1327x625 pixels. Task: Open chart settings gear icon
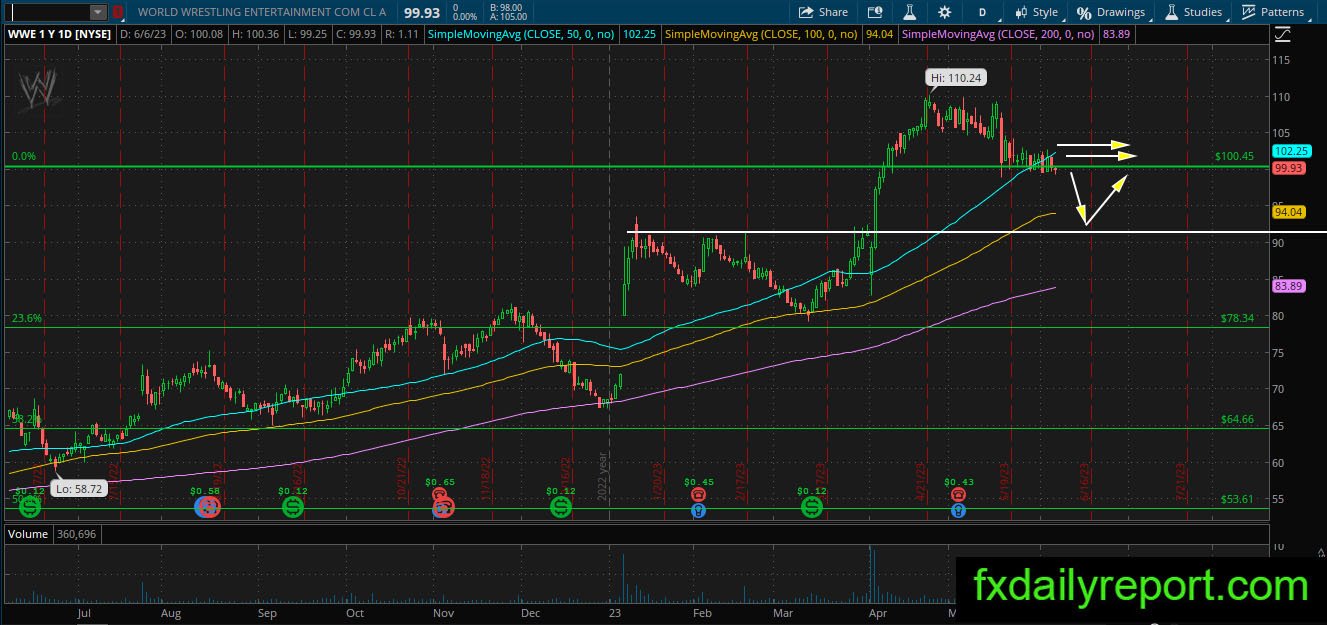click(945, 12)
